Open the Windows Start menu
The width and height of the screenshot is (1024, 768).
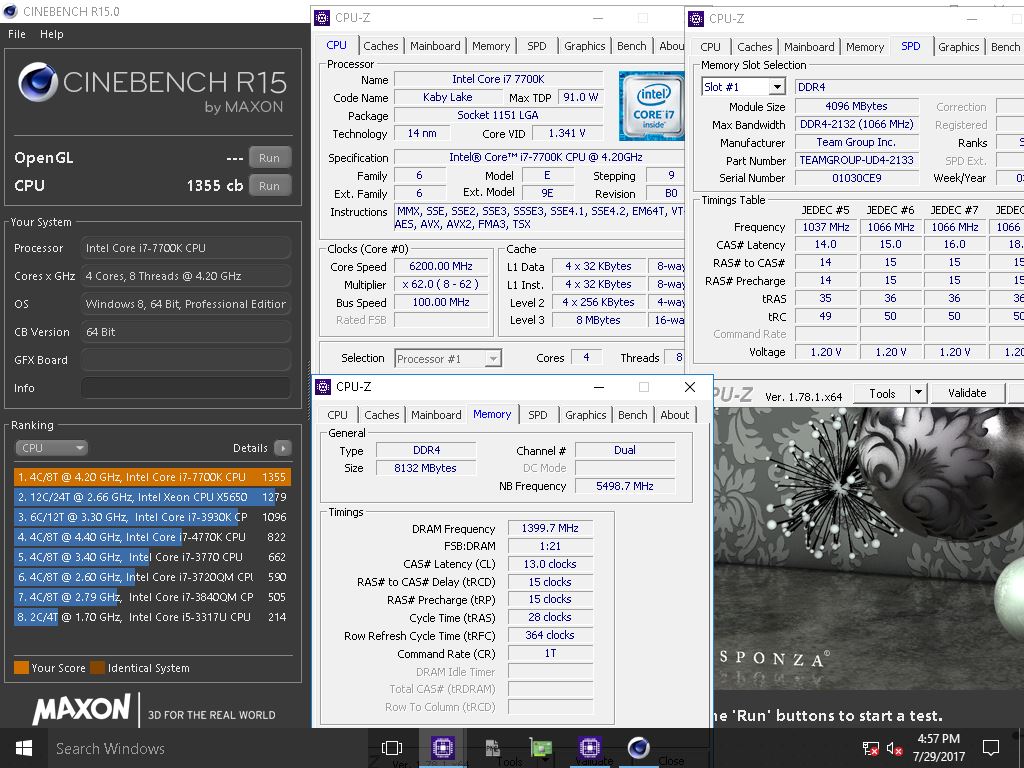[24, 748]
